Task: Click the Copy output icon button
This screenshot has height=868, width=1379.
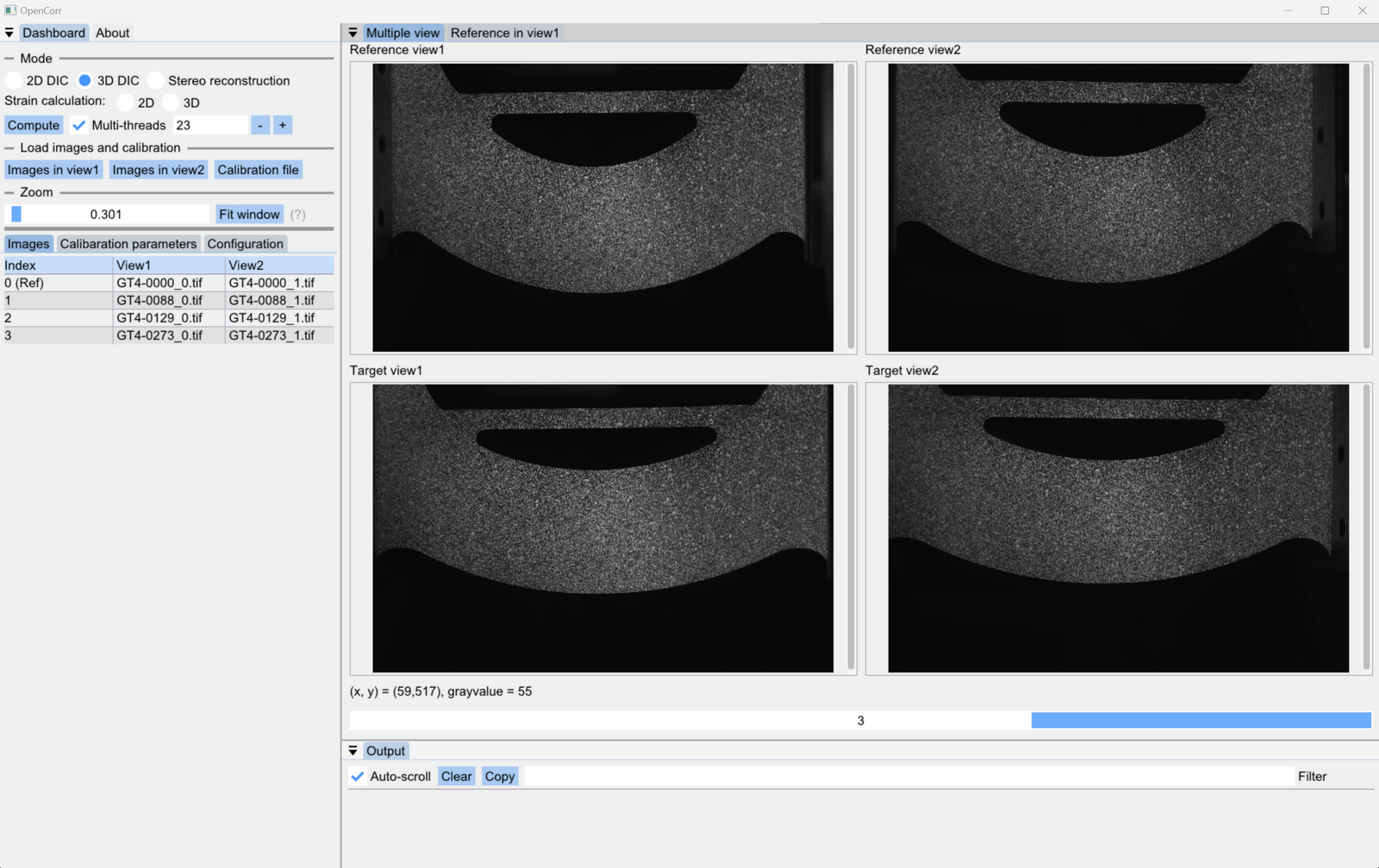Action: 499,776
